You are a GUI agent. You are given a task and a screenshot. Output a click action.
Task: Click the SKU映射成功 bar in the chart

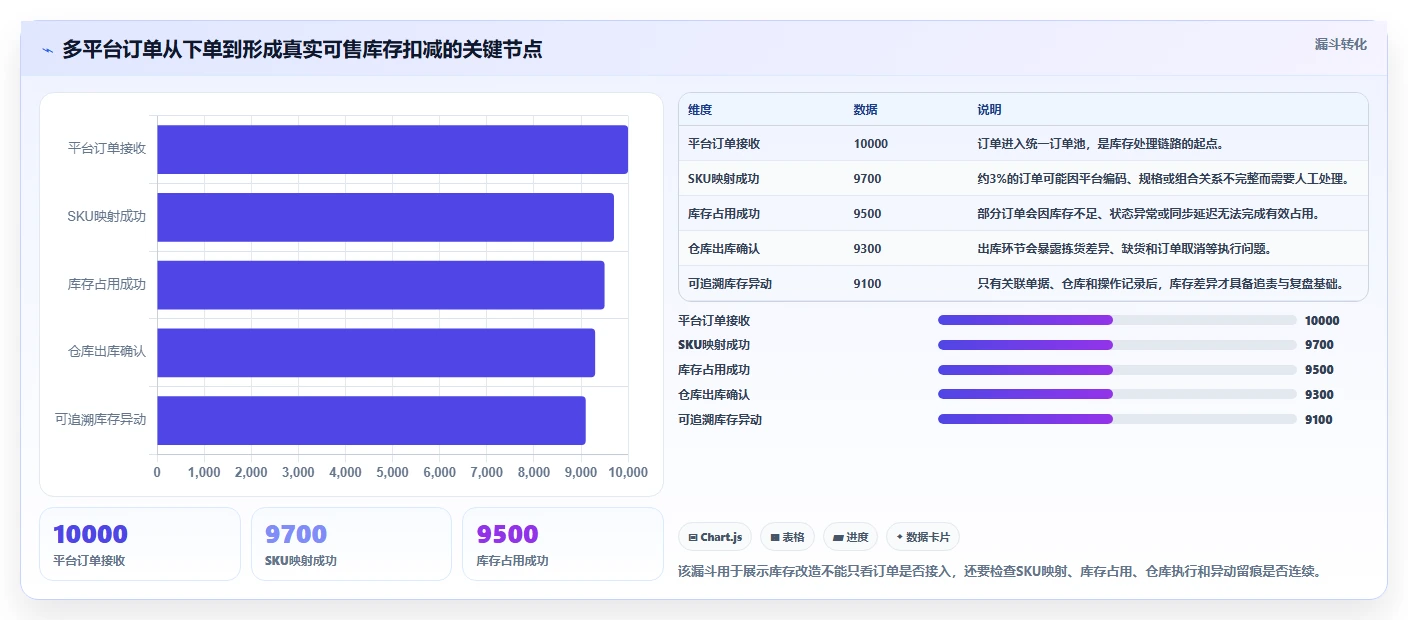pyautogui.click(x=385, y=217)
